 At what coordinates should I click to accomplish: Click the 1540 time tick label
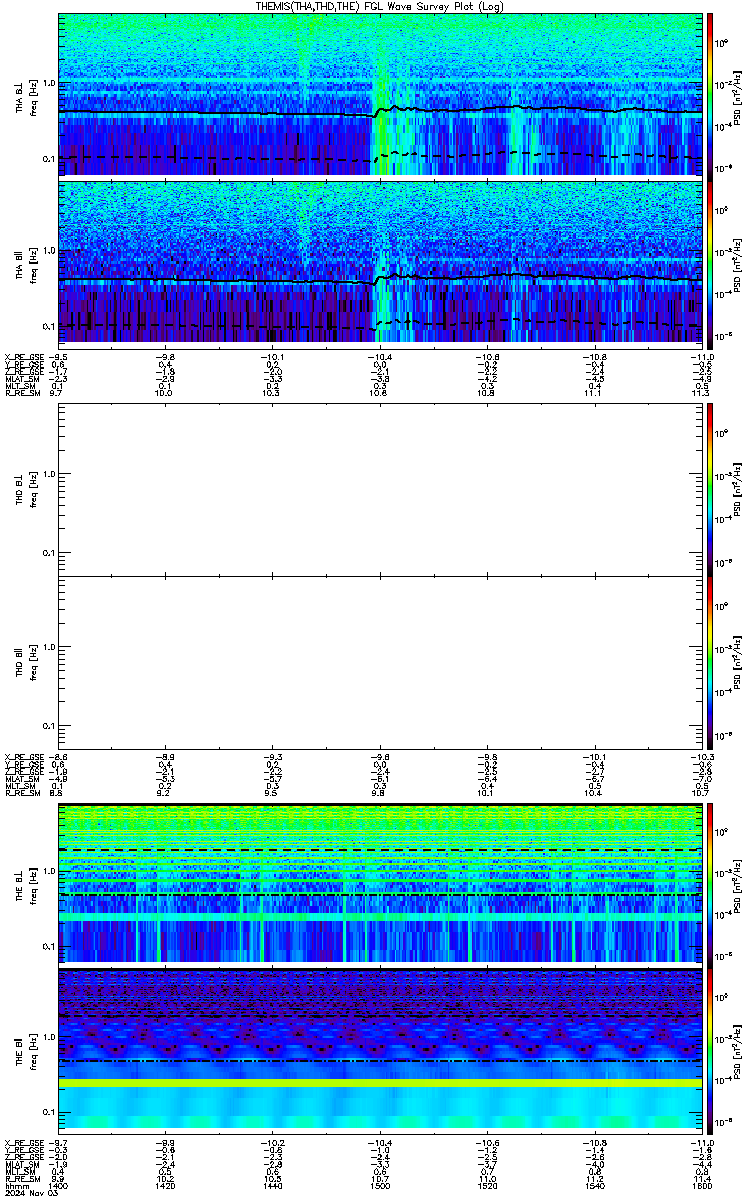[594, 1187]
